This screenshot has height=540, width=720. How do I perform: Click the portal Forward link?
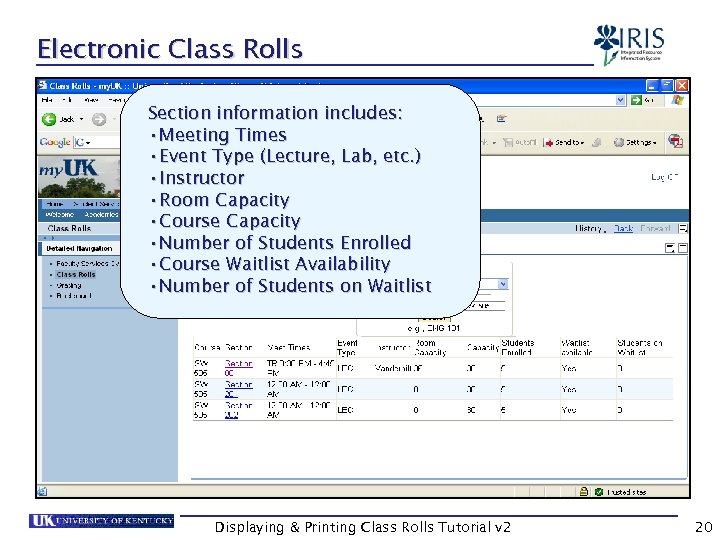[x=655, y=228]
